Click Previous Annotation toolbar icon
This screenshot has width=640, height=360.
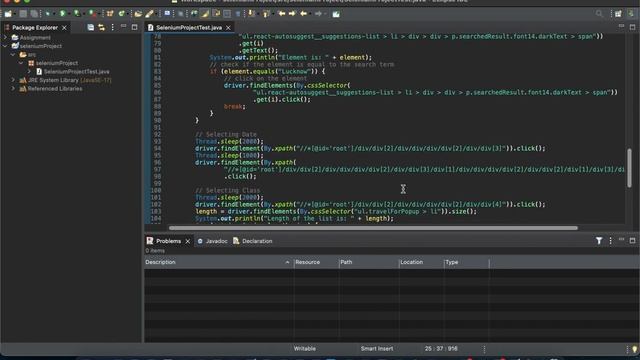click(266, 14)
